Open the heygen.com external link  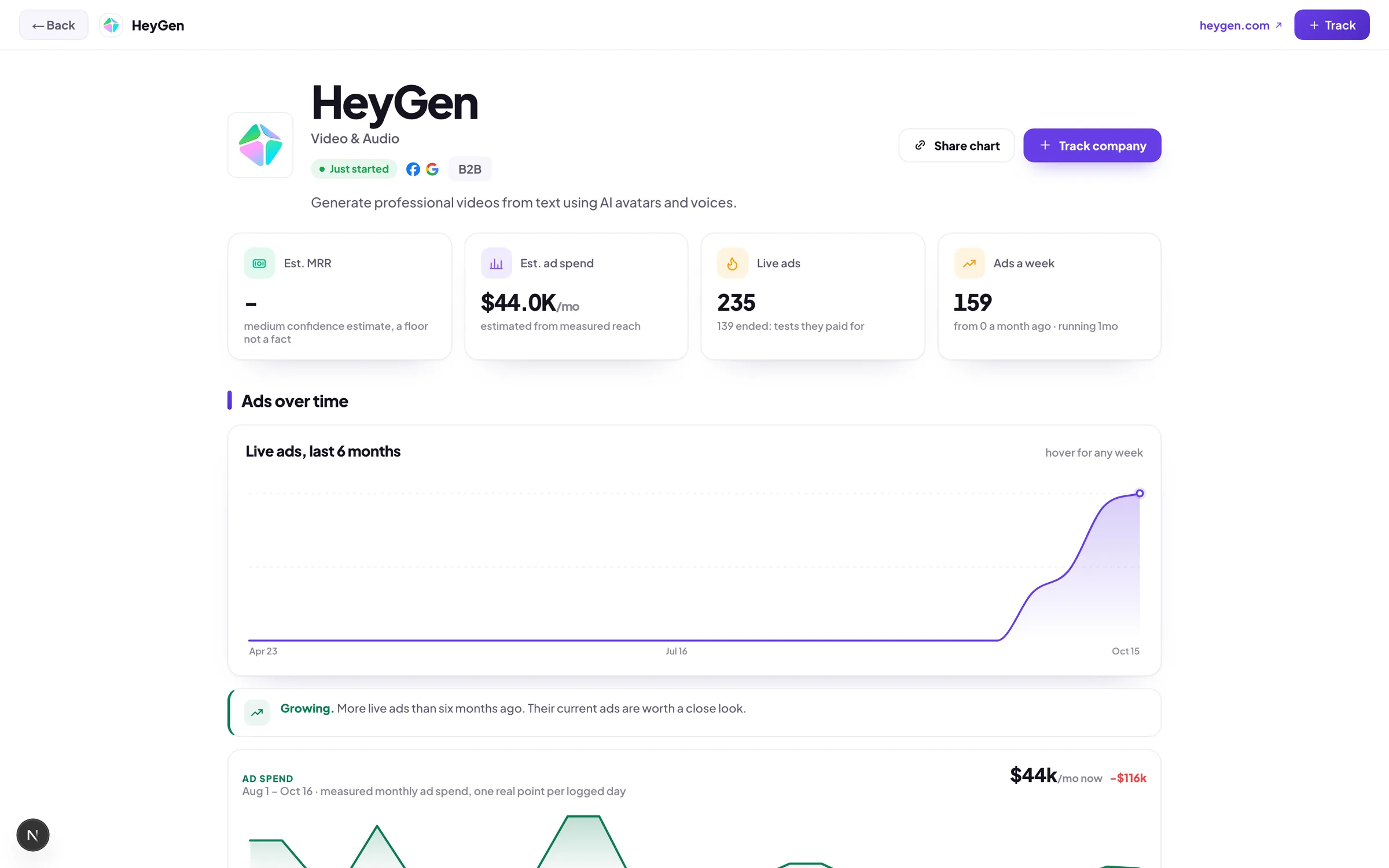click(1240, 25)
